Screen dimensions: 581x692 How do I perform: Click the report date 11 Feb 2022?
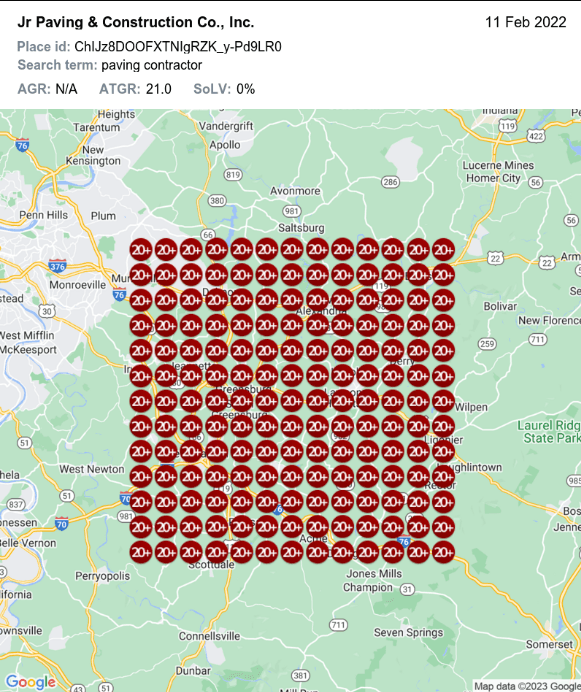(526, 22)
